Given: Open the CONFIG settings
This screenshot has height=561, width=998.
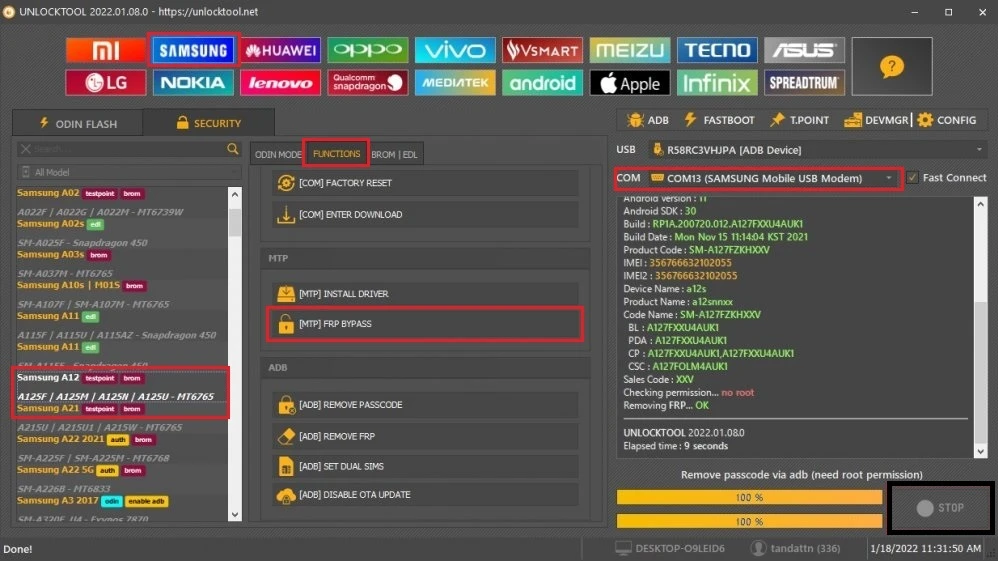Looking at the screenshot, I should (x=947, y=120).
